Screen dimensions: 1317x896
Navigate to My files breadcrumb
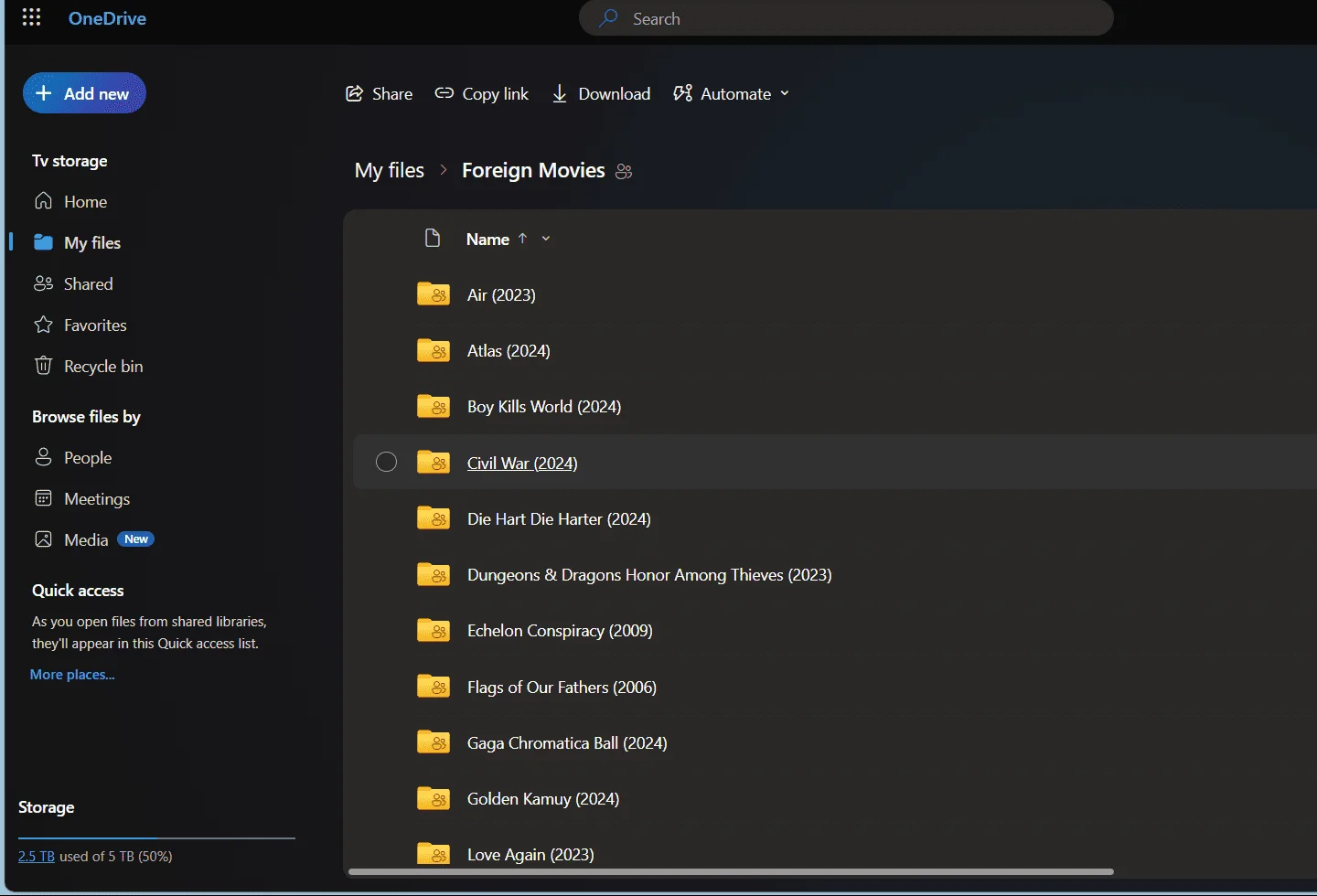point(390,170)
